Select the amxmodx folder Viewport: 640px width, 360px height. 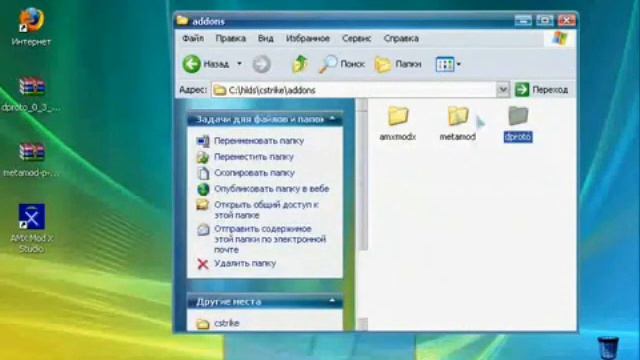tap(398, 123)
